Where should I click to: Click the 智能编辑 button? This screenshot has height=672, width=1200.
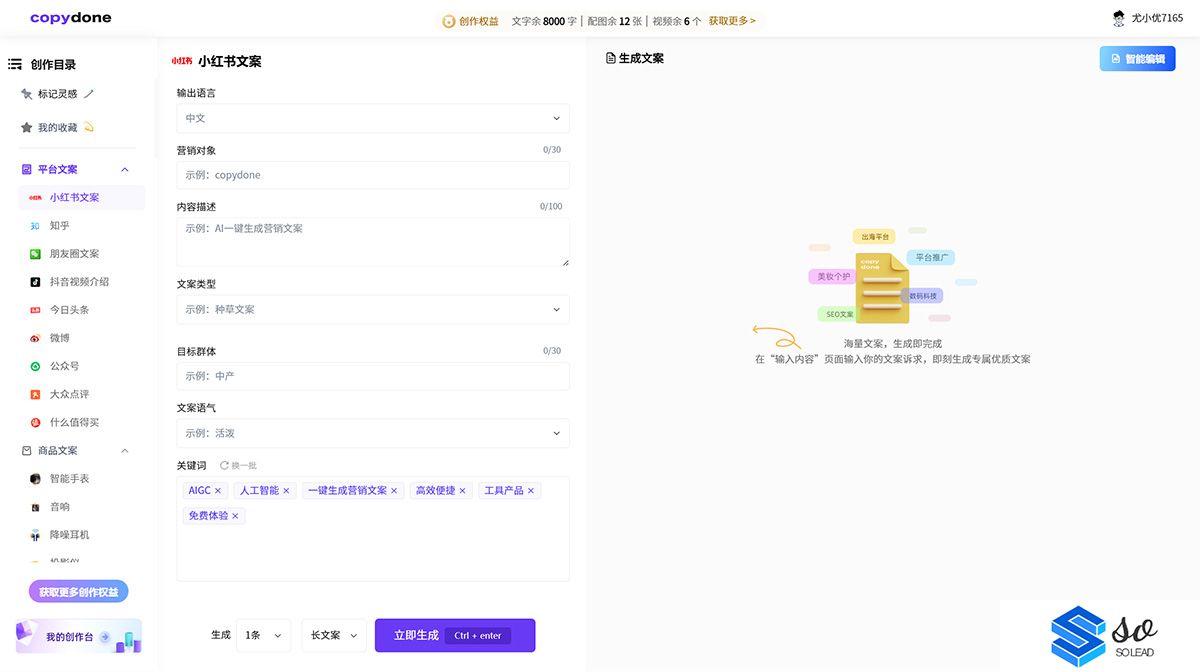click(x=1138, y=59)
